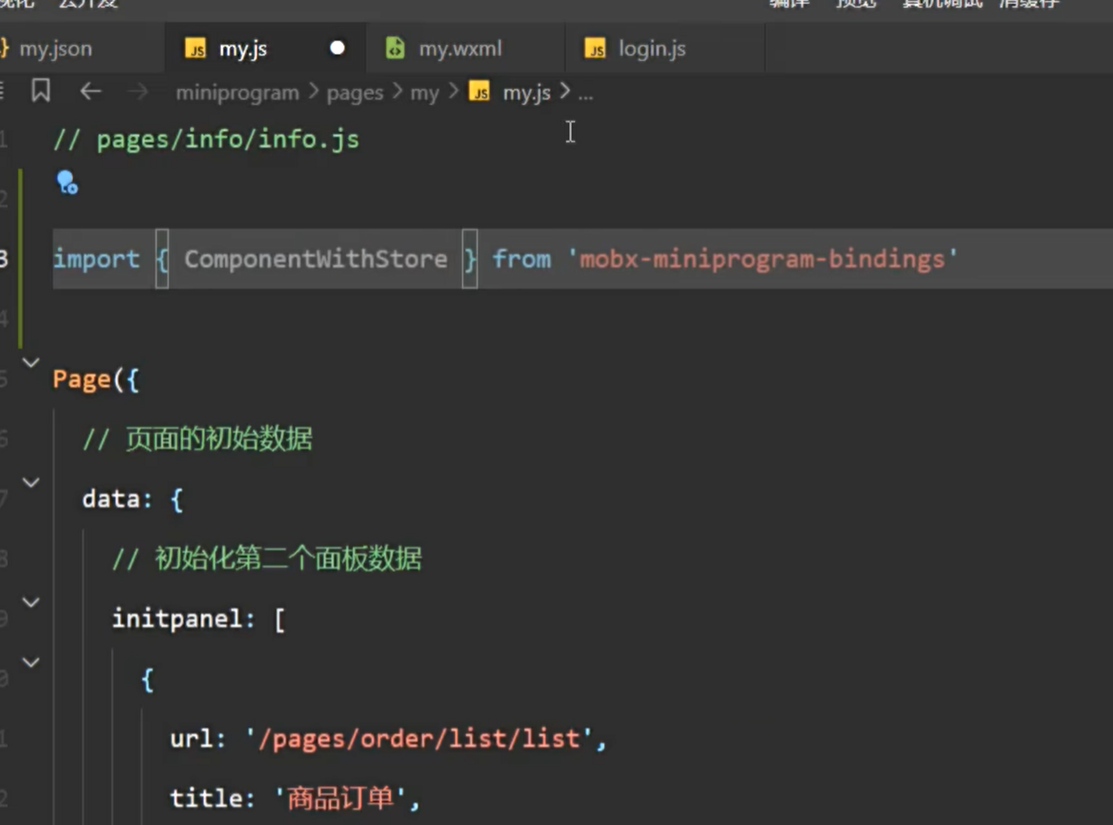Click the JS icon in the breadcrumb path
The image size is (1113, 825).
481,93
